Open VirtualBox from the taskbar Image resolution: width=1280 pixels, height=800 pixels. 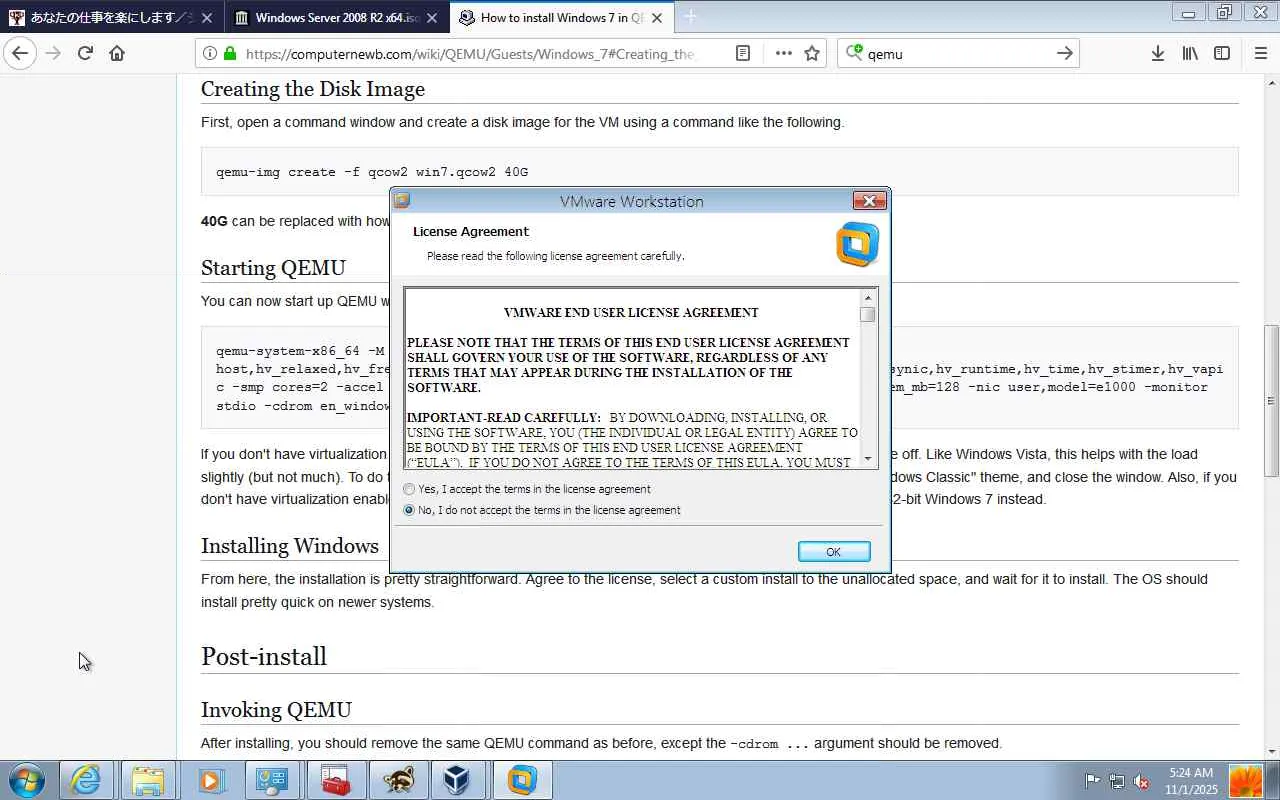(x=459, y=780)
